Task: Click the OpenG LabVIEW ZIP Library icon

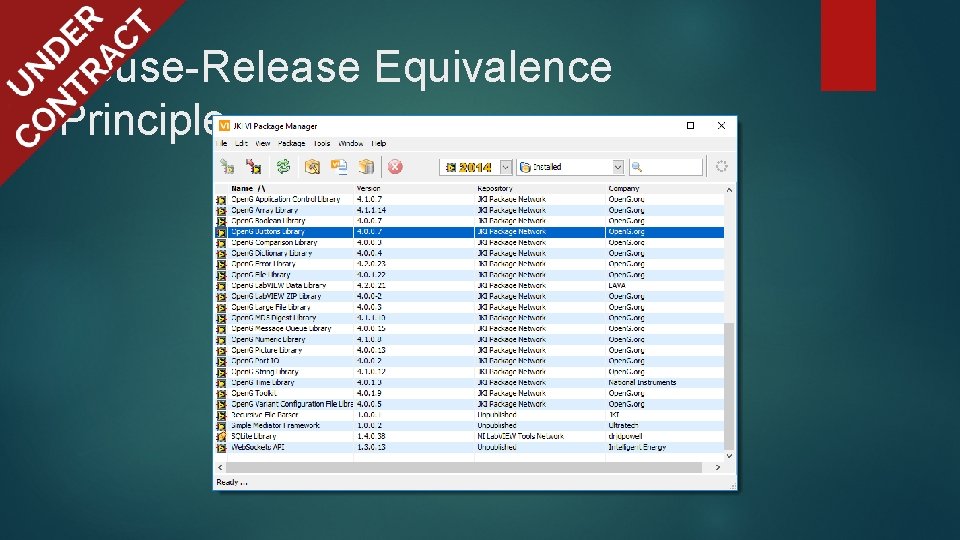Action: point(221,296)
